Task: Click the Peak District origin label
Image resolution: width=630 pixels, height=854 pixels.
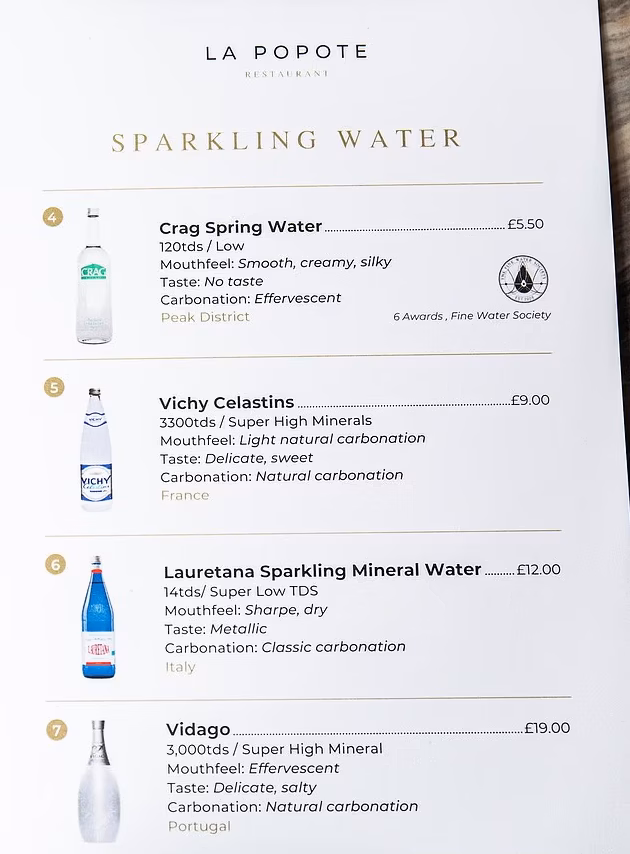Action: coord(205,317)
